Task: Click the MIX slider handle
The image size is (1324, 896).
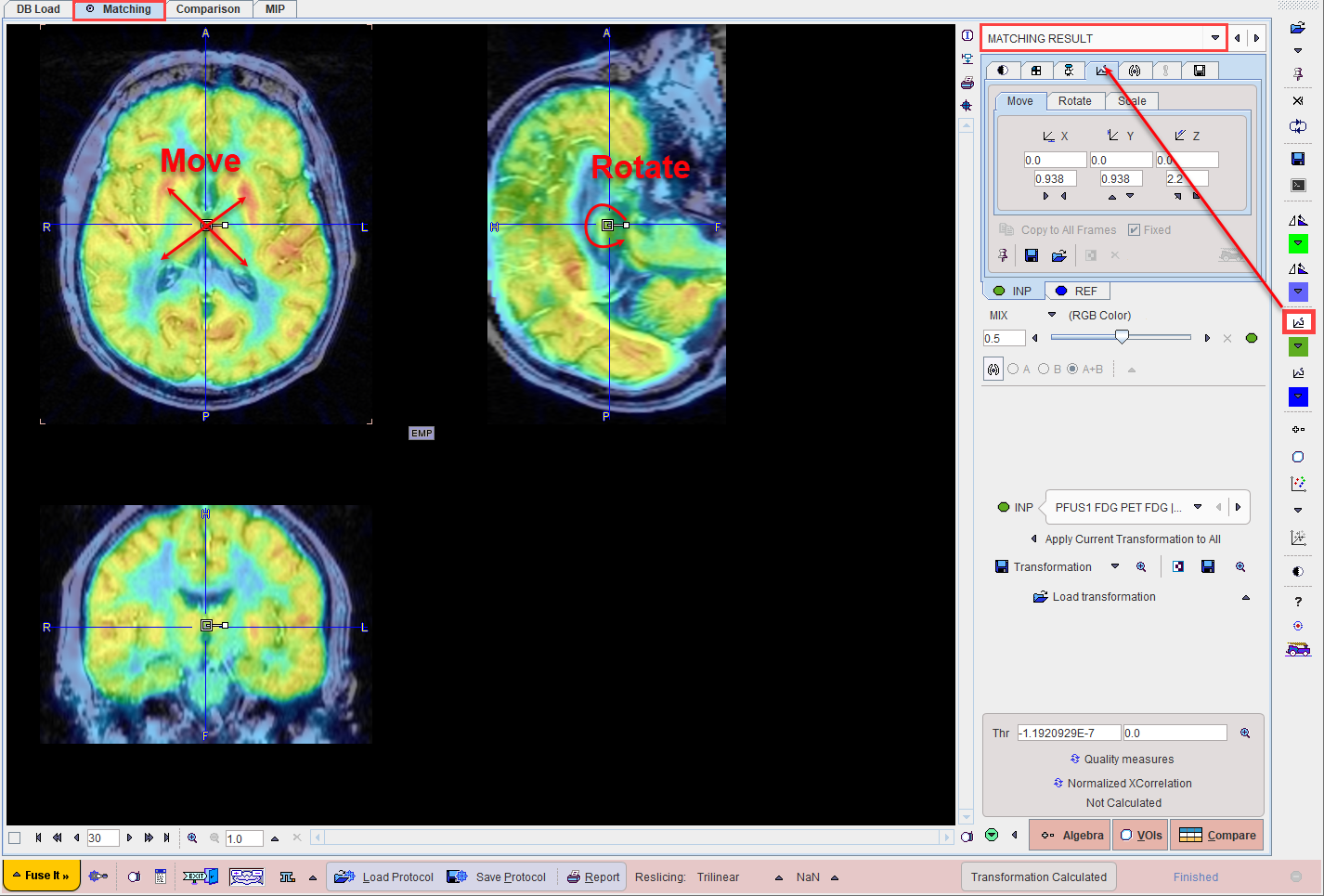Action: click(1122, 337)
